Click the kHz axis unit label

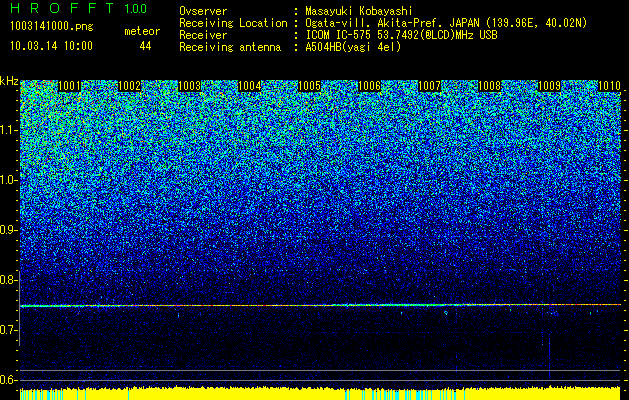coord(9,81)
